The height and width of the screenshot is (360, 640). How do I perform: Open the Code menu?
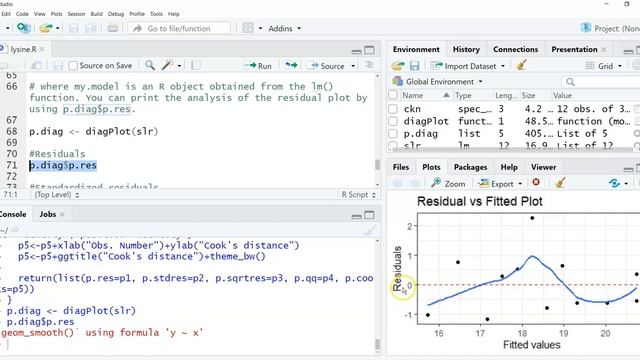tap(22, 14)
